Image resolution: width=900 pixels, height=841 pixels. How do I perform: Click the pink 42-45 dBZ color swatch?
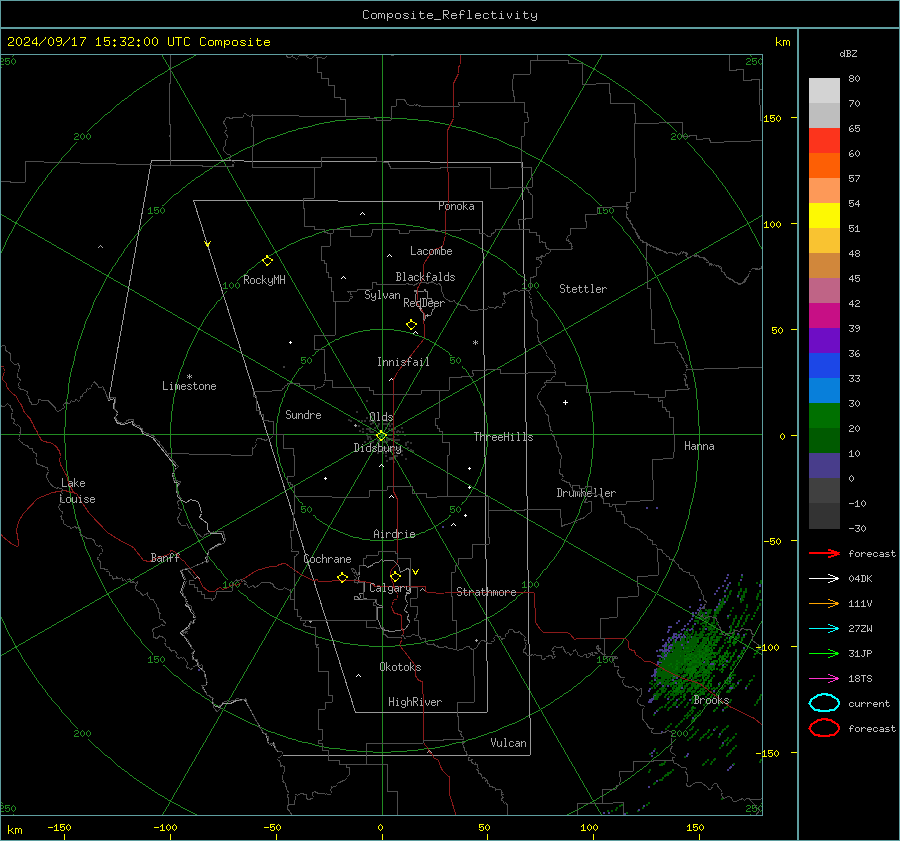coord(824,290)
